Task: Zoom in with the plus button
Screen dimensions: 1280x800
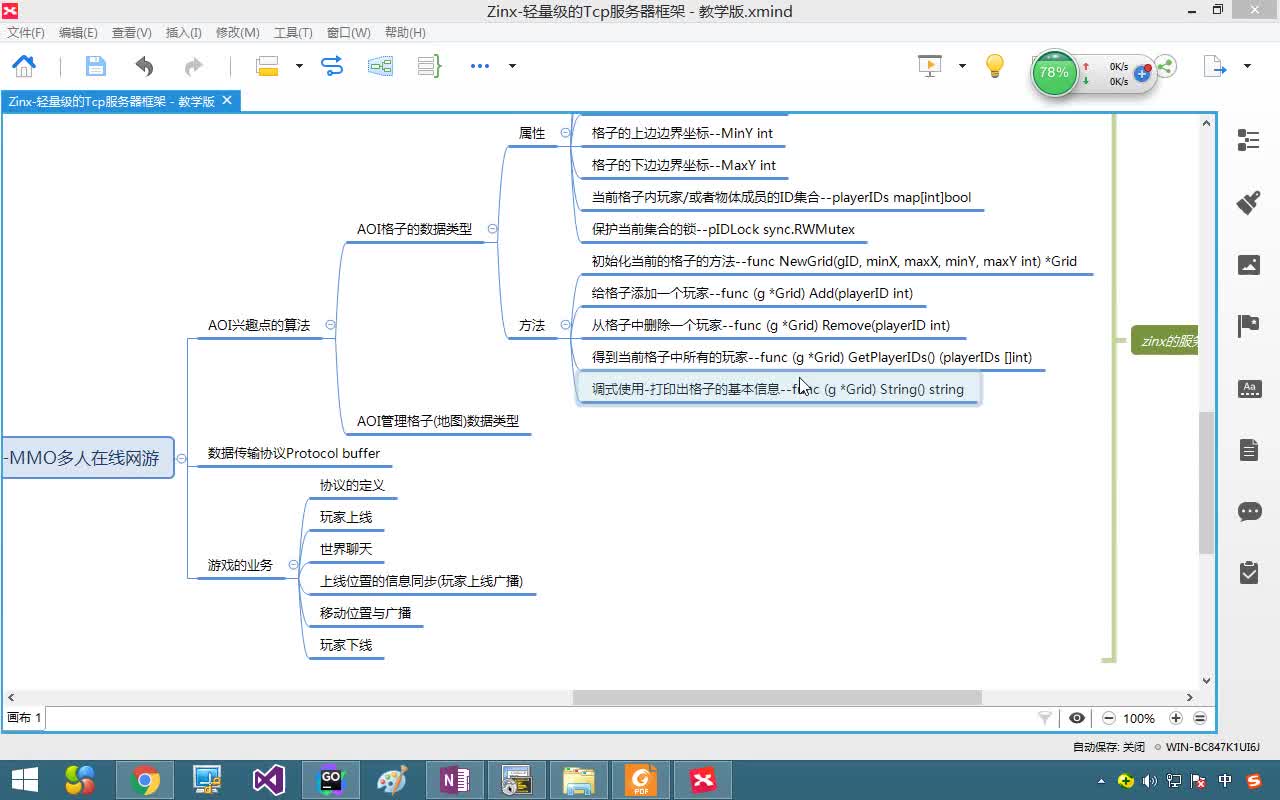Action: [x=1176, y=718]
